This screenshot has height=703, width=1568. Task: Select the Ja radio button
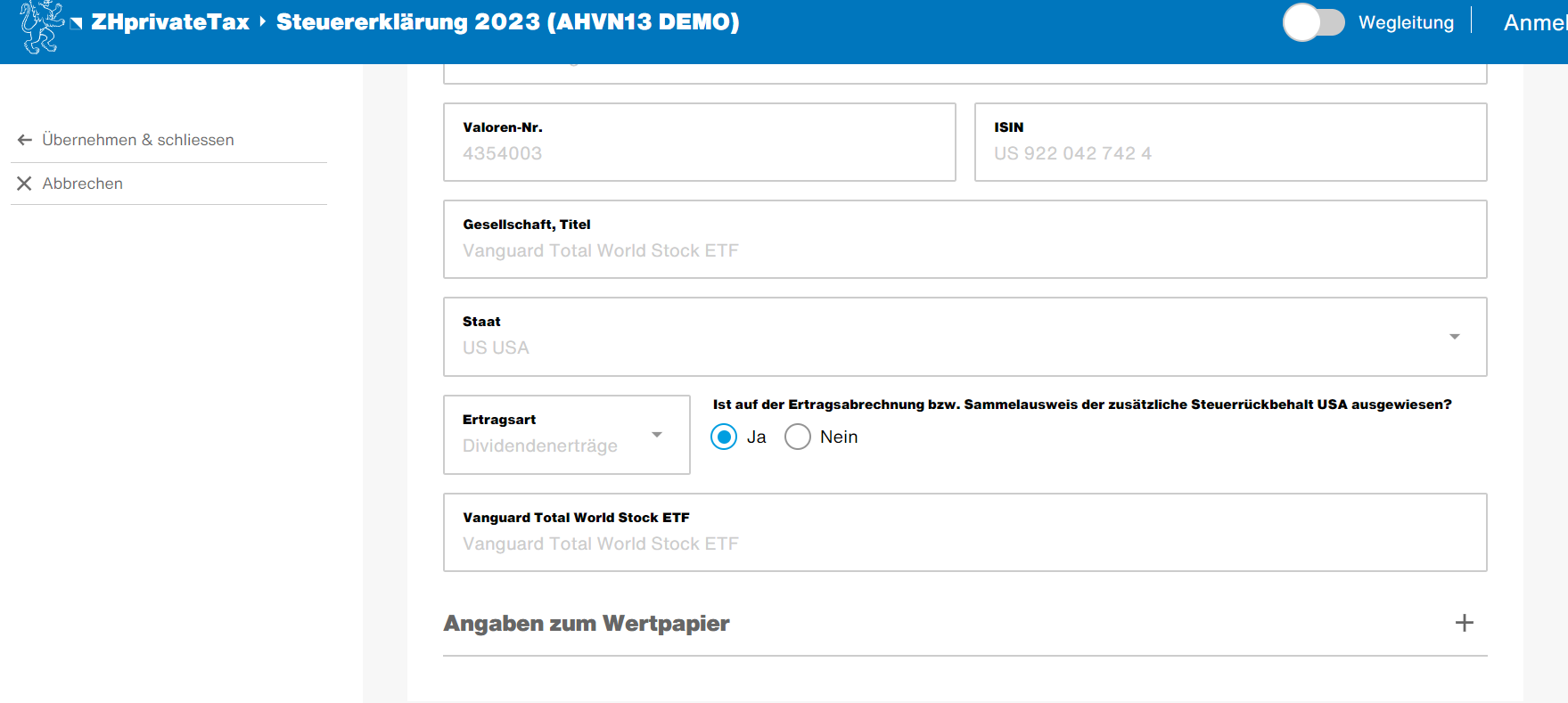tap(724, 437)
